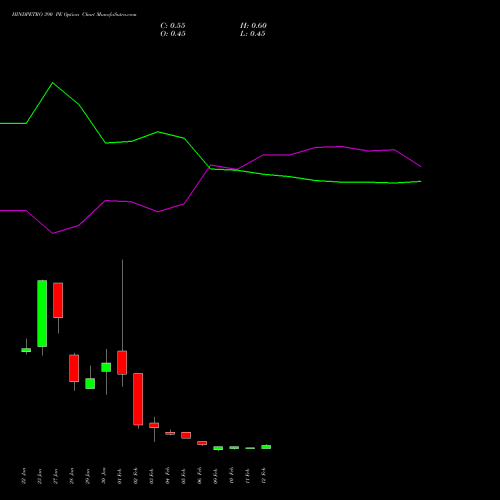Click the low value L: 0.45

tap(253, 34)
